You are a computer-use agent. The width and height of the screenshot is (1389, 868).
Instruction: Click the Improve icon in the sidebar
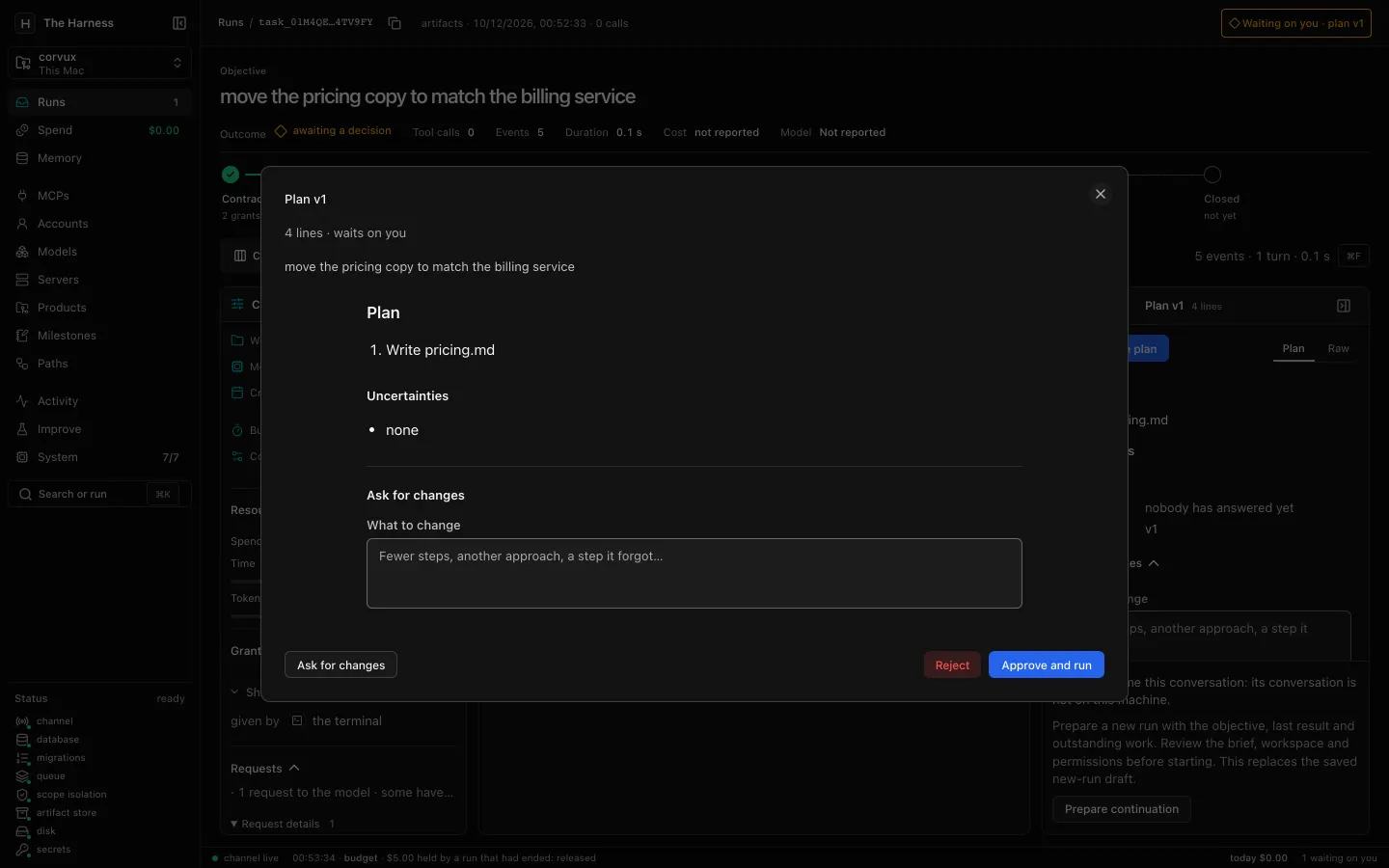coord(22,429)
